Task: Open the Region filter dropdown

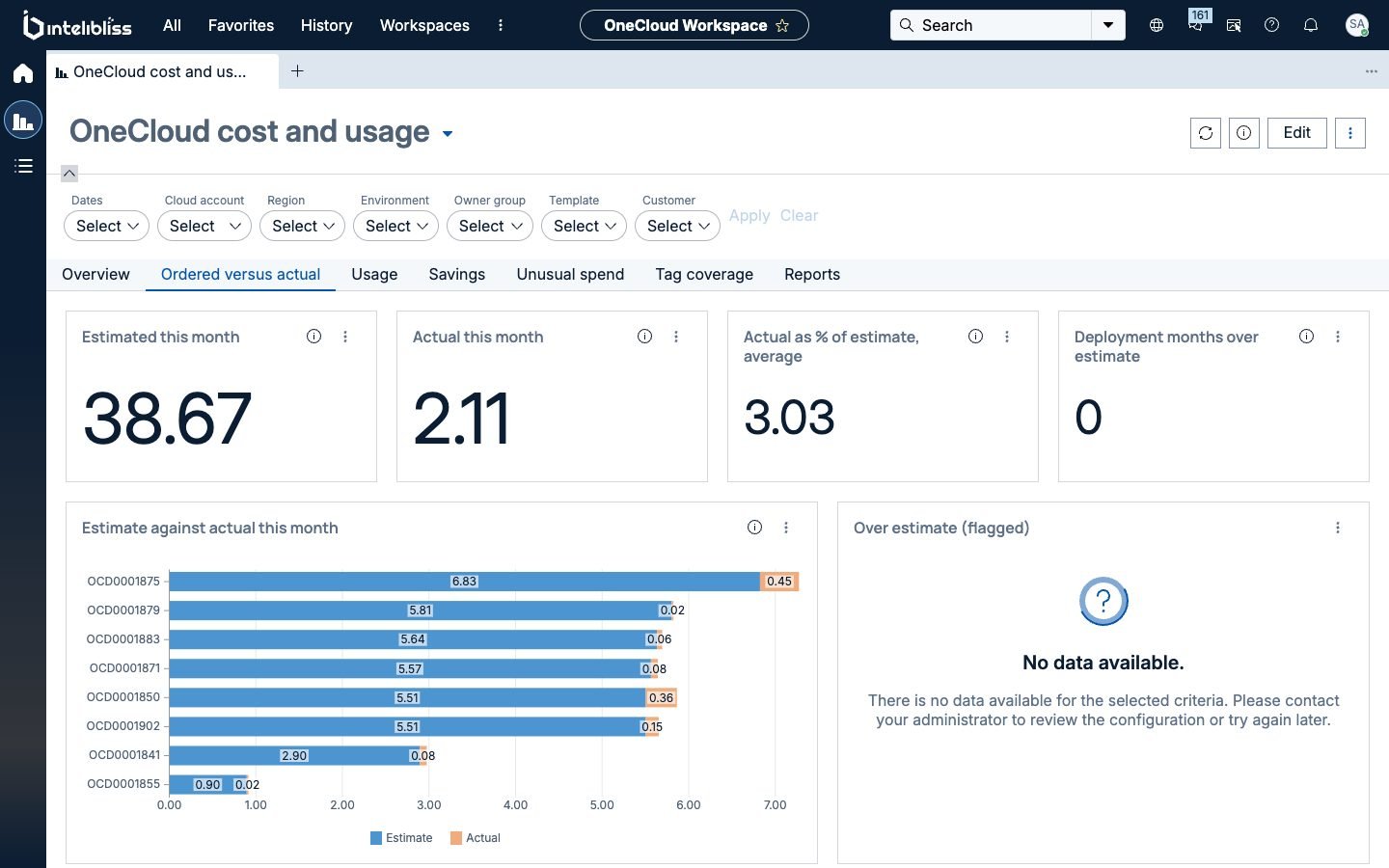Action: coord(302,226)
